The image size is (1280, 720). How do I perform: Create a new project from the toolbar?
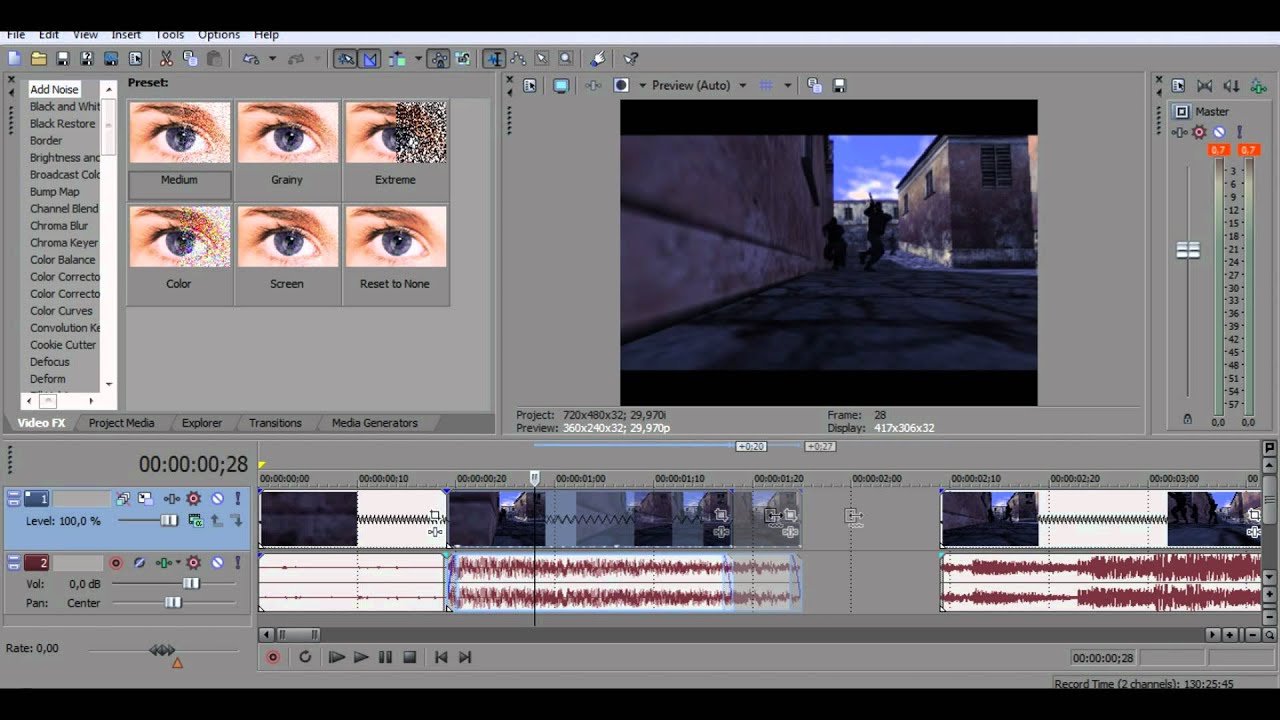point(14,59)
